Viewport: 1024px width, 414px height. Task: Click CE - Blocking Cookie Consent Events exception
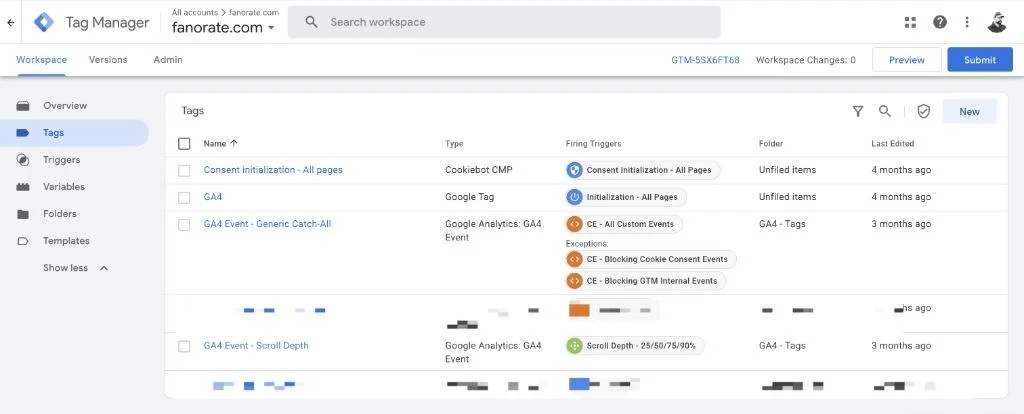point(650,259)
